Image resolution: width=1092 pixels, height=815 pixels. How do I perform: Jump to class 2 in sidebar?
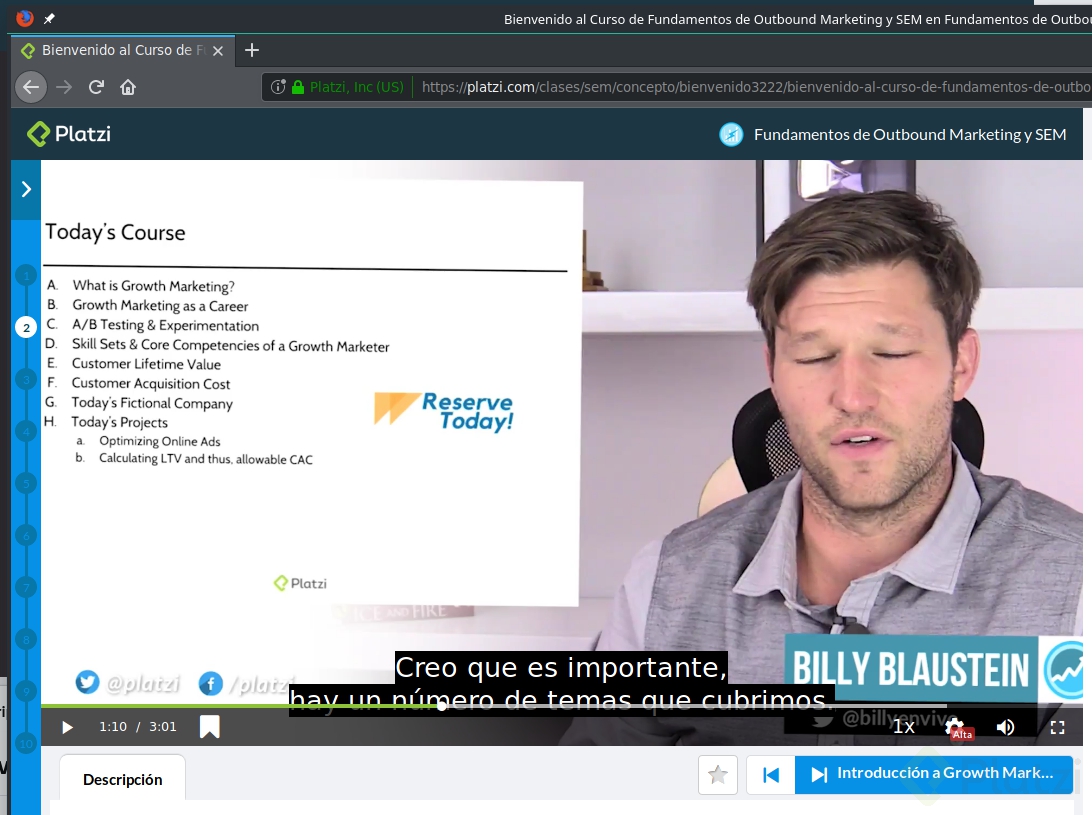[x=26, y=327]
